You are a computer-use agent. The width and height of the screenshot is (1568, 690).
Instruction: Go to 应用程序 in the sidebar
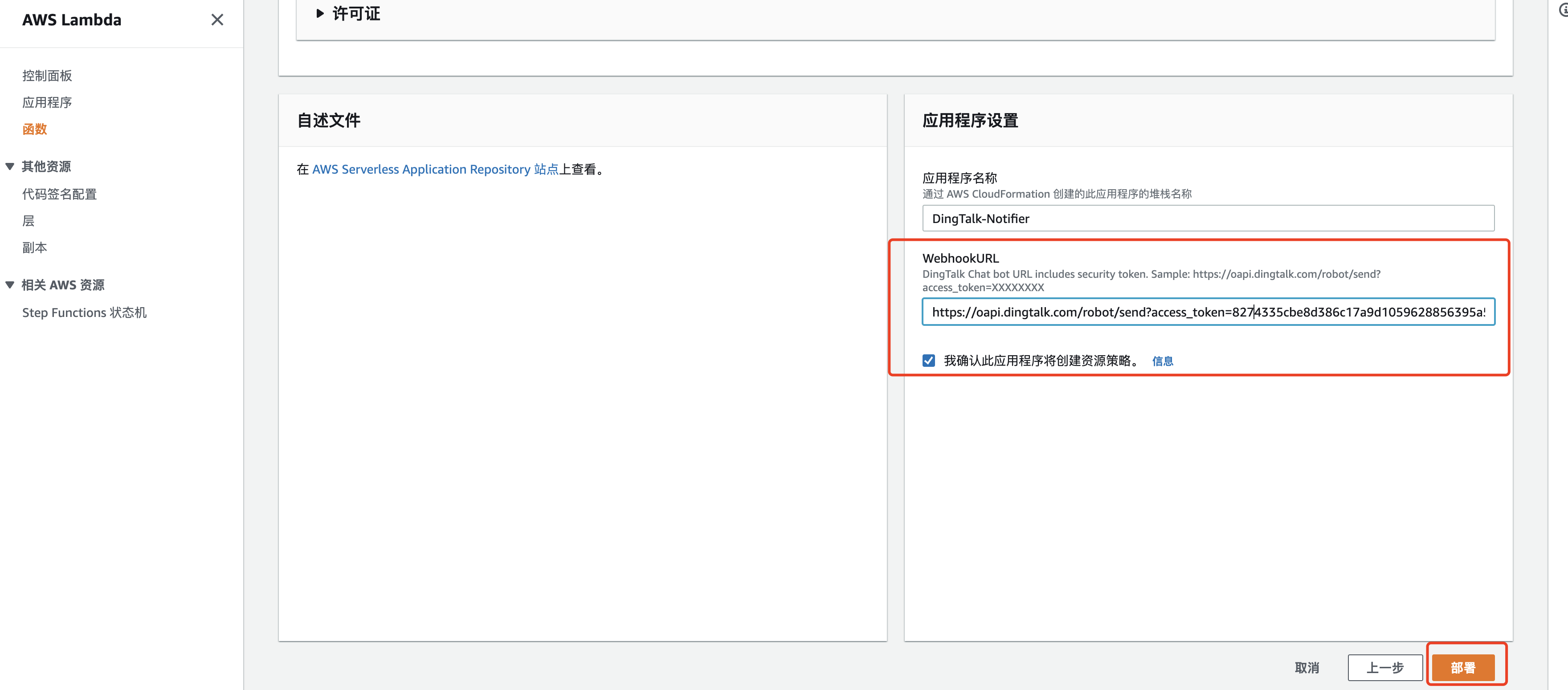coord(47,102)
